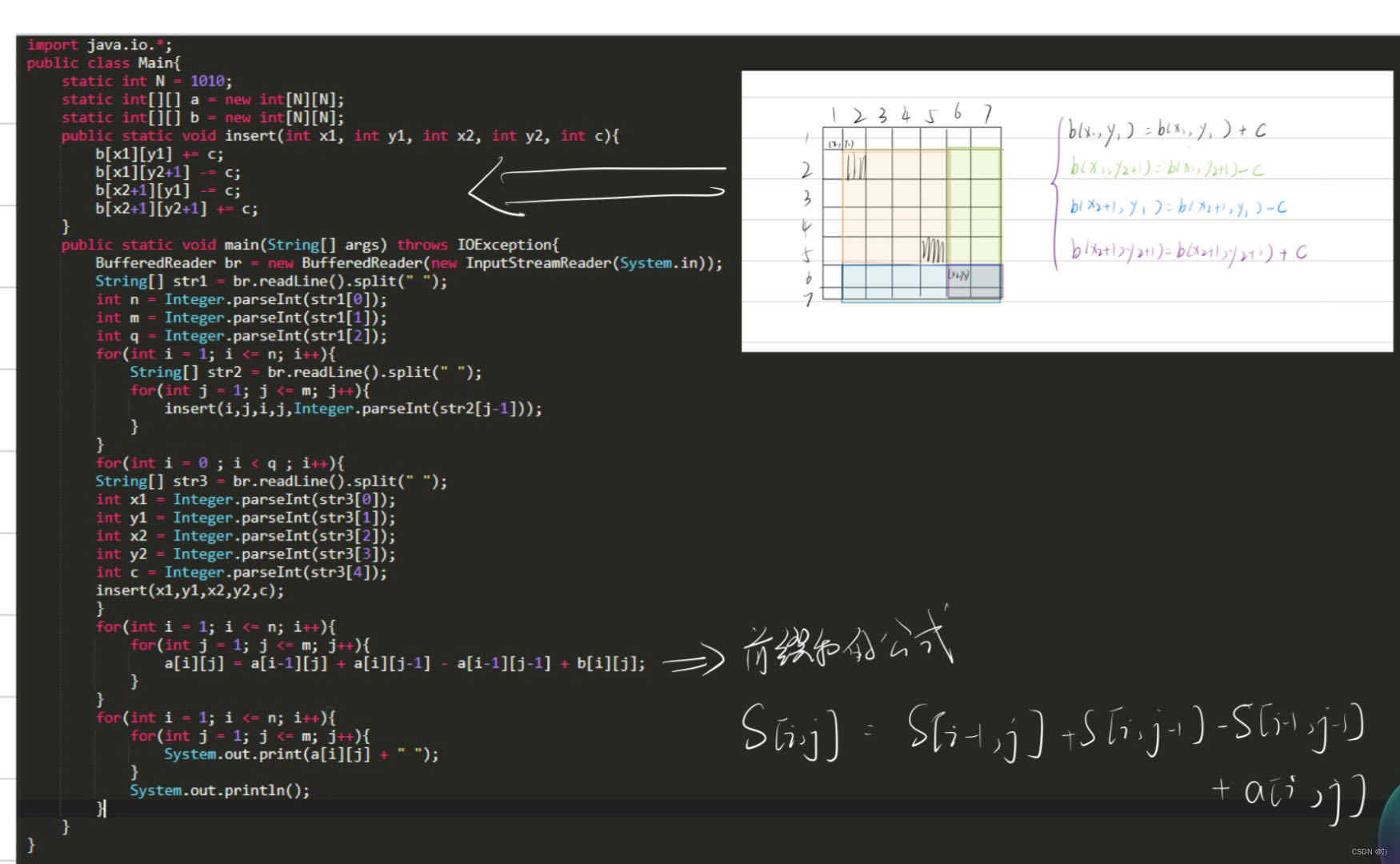This screenshot has width=1400, height=864.
Task: Click the 'int y1 = Integer.parseInt(str3[1]);' line
Action: pyautogui.click(x=246, y=518)
